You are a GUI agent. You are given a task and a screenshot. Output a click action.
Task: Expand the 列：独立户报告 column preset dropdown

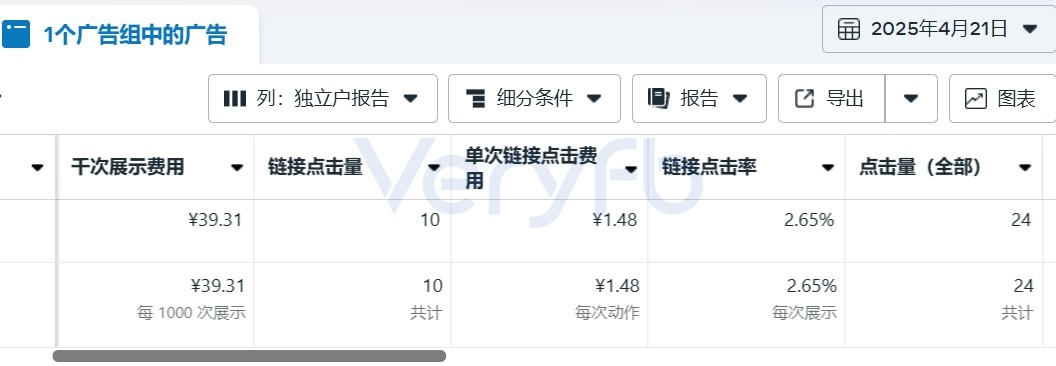point(323,98)
